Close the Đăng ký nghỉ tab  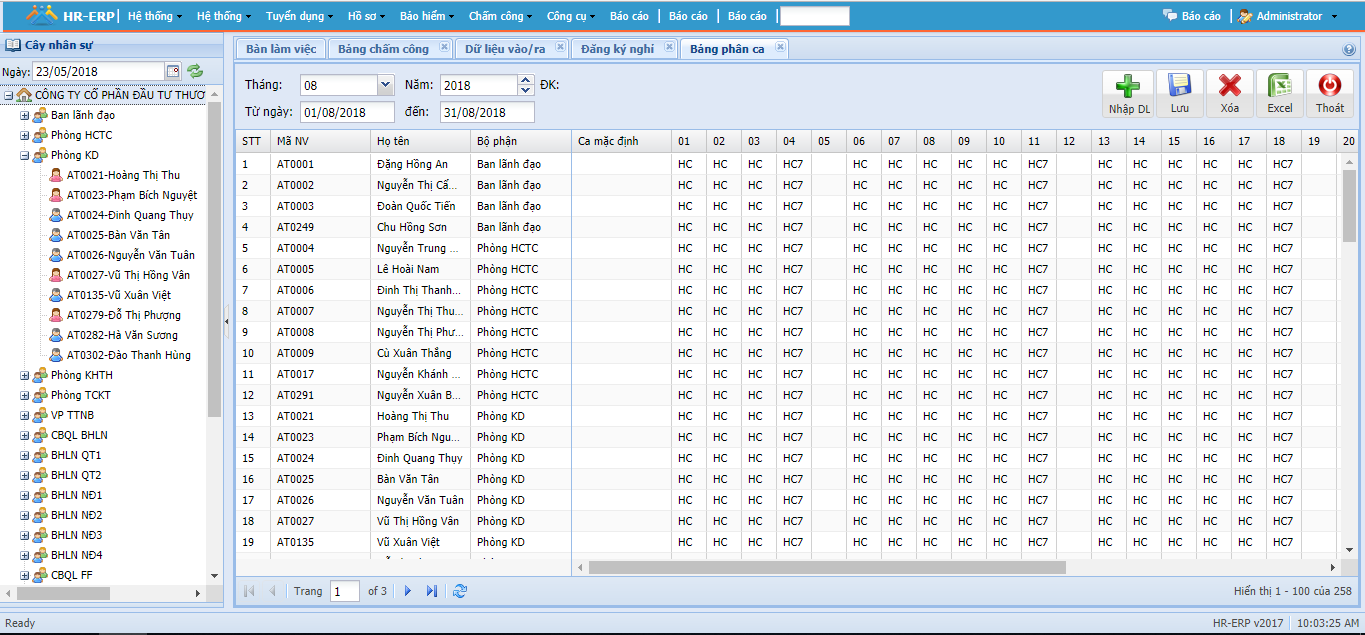(x=668, y=47)
